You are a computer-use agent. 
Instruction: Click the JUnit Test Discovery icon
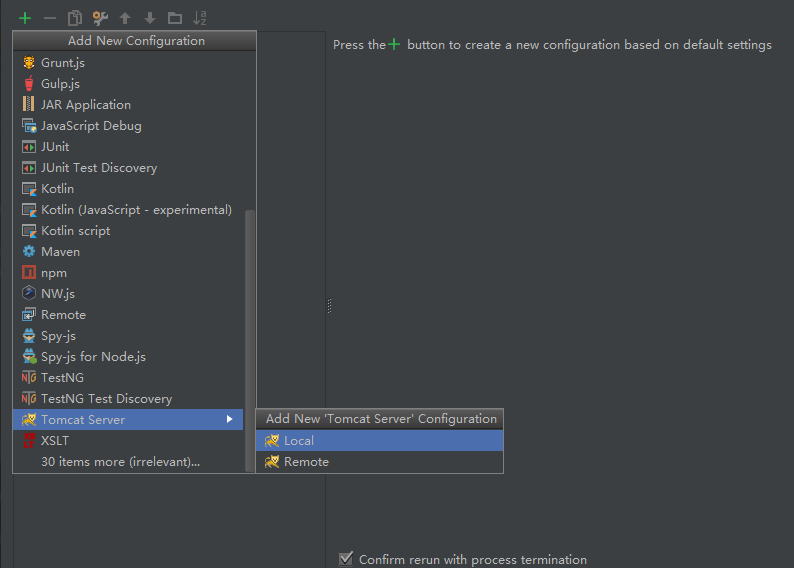tap(29, 168)
